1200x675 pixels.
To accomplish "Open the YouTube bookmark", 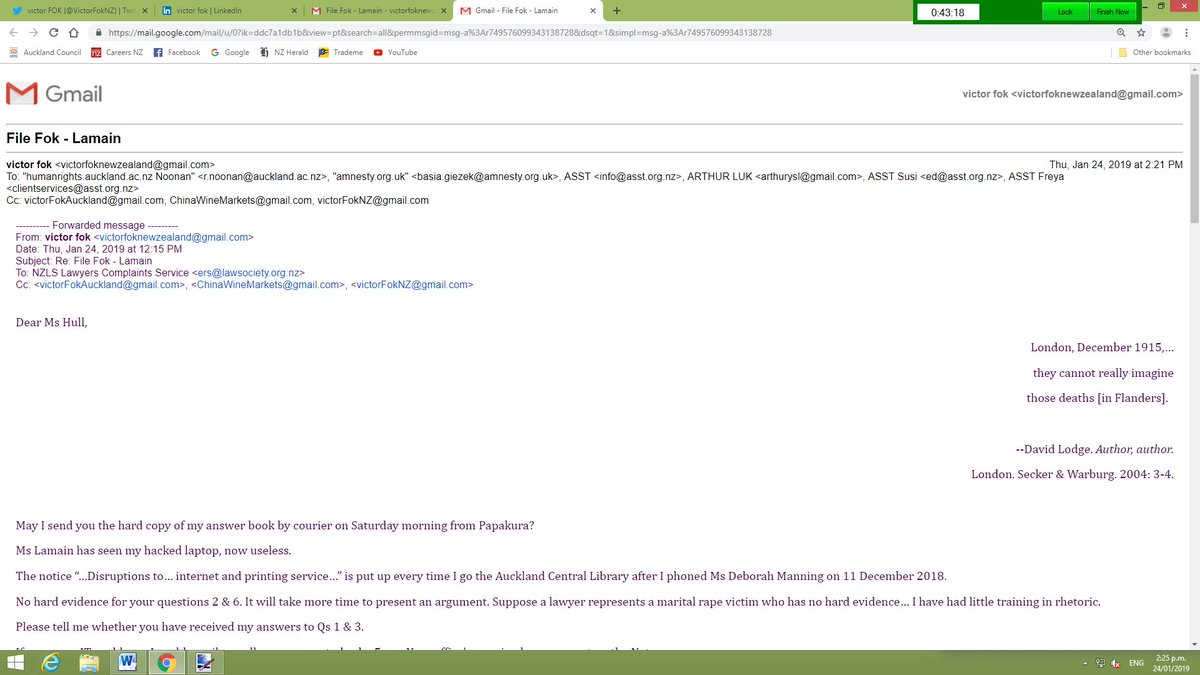I will [395, 52].
